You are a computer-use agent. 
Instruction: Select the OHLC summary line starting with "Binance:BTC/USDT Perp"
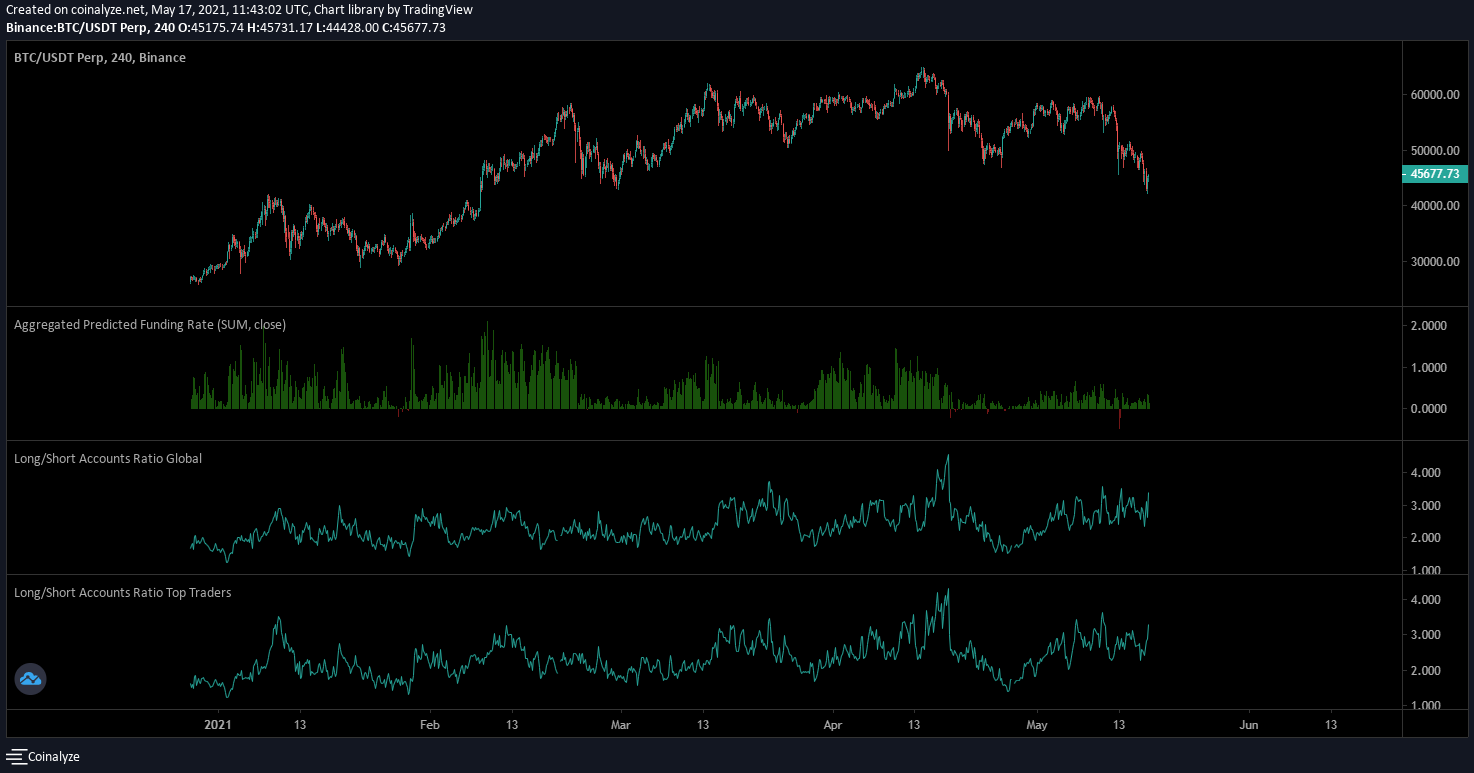pyautogui.click(x=226, y=27)
